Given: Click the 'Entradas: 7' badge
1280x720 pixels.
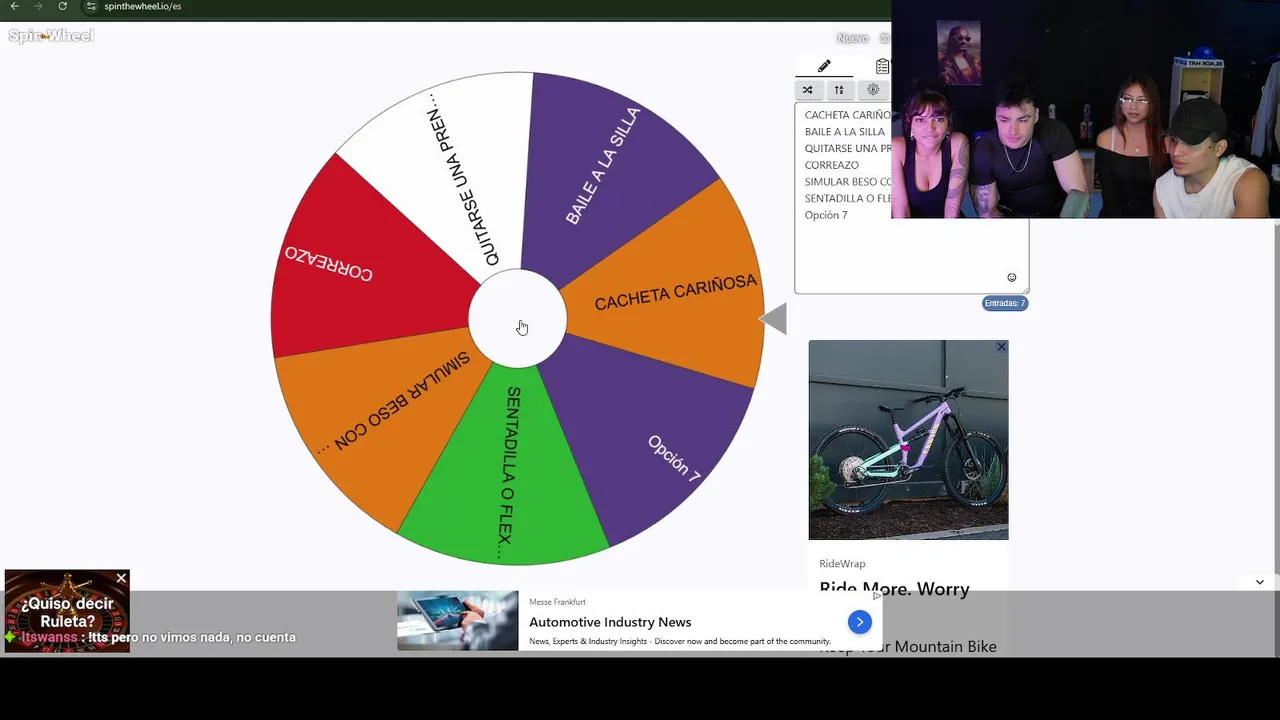Looking at the screenshot, I should [x=1005, y=303].
